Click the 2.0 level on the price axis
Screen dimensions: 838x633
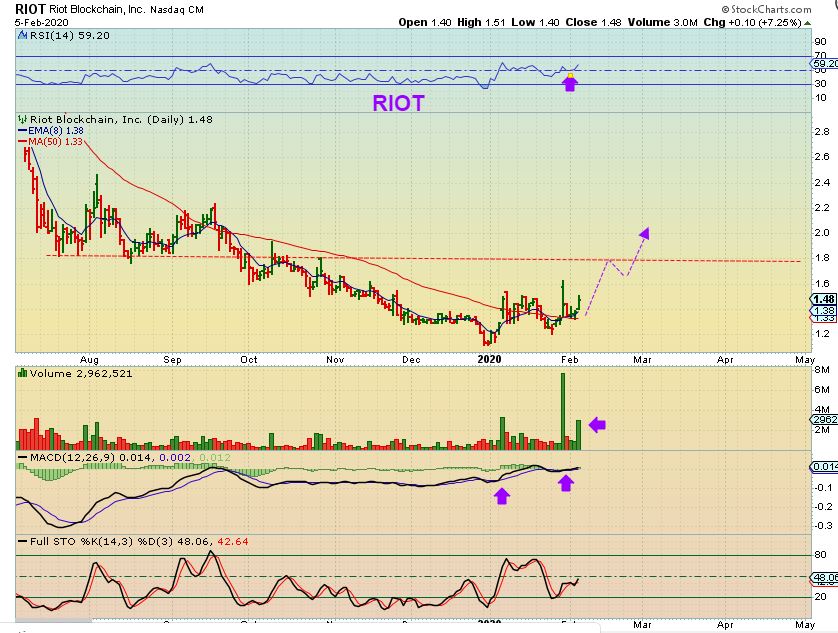click(822, 233)
